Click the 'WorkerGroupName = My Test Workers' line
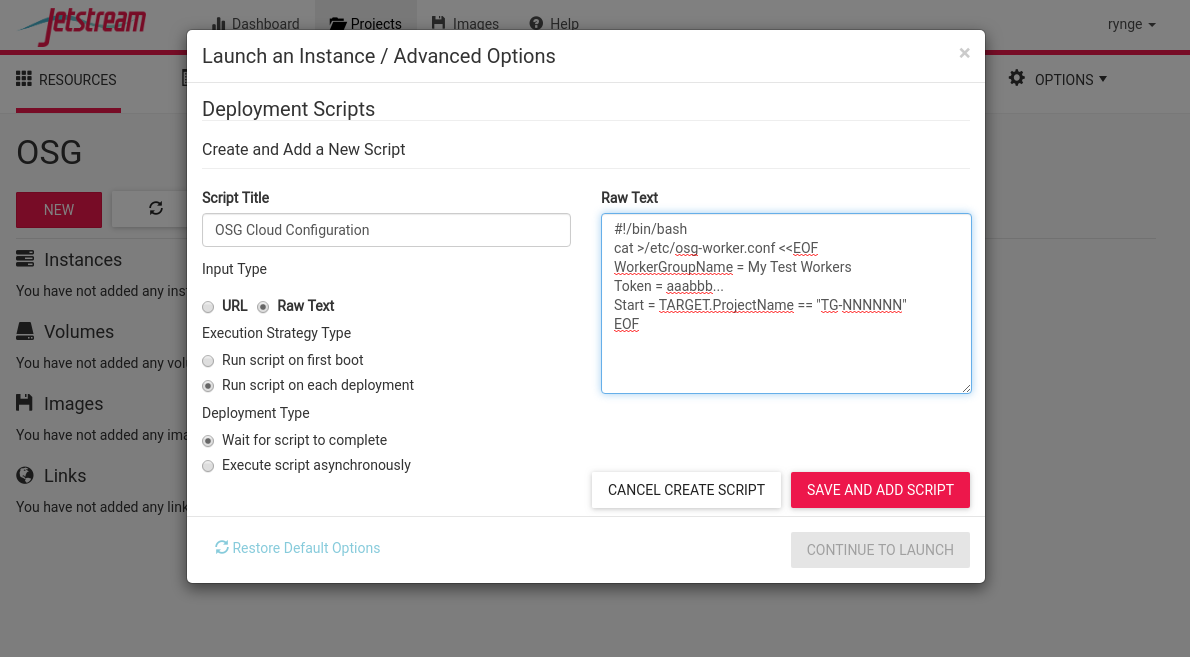 tap(732, 267)
